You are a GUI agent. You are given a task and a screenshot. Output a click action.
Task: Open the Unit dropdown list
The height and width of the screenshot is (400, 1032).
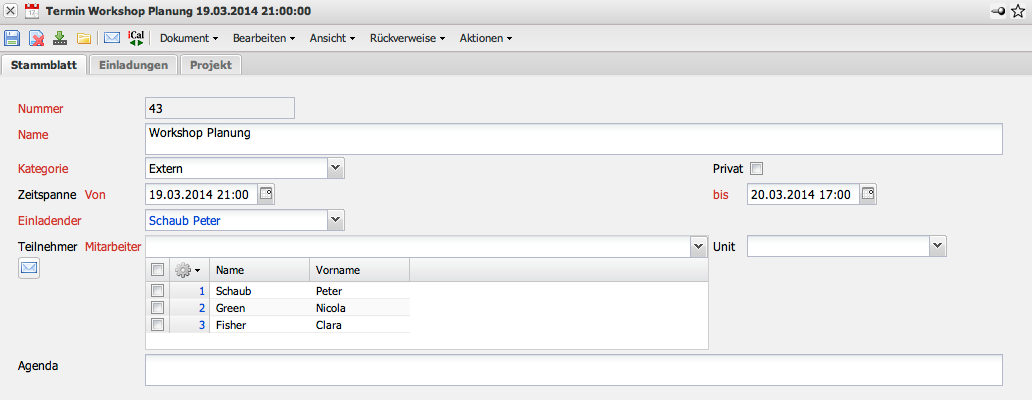tap(937, 245)
